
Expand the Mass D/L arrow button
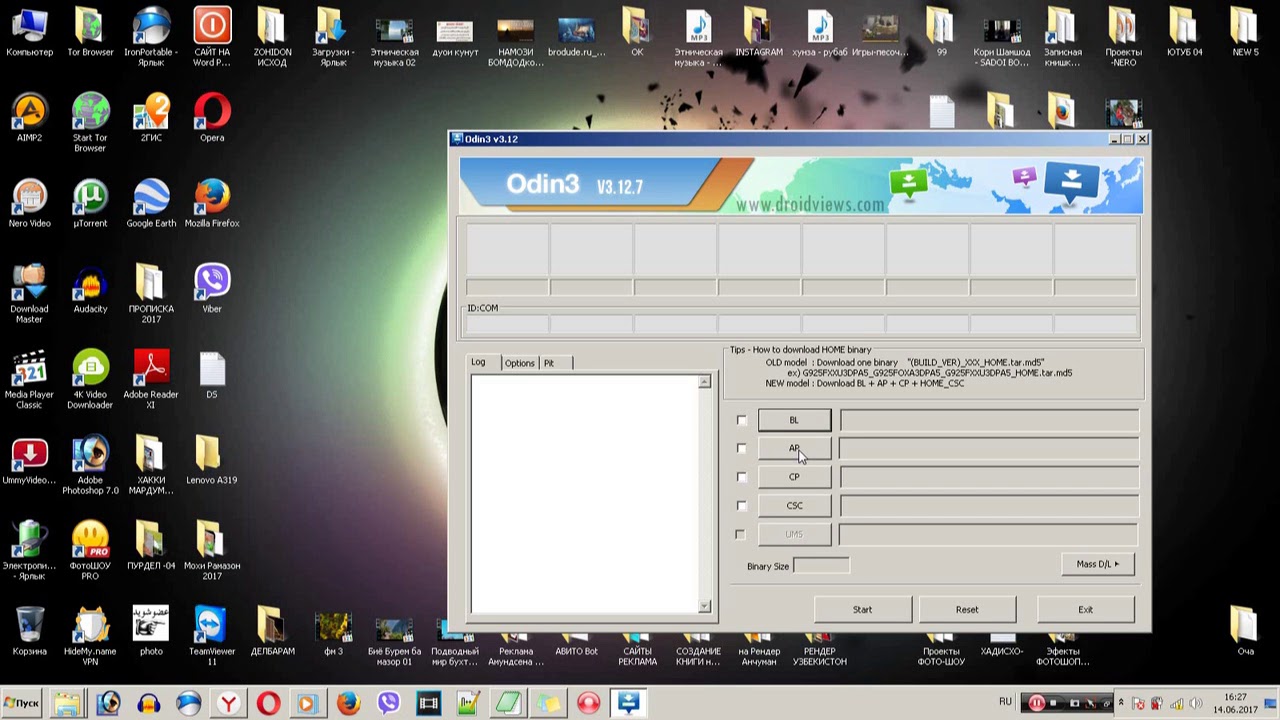[1097, 564]
